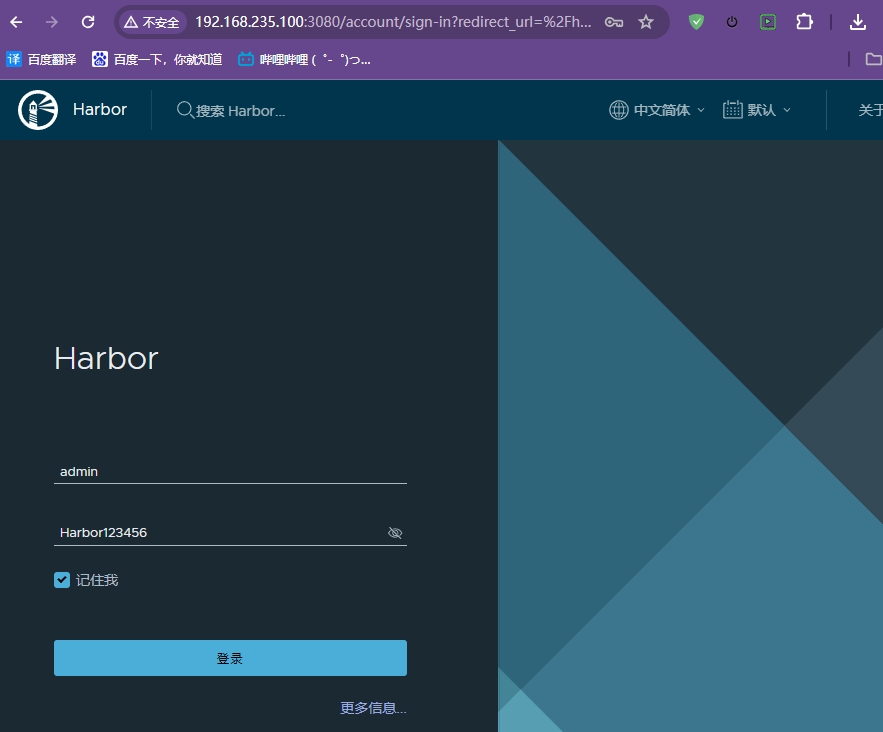Click the browser back arrow
The image size is (883, 732).
click(17, 22)
